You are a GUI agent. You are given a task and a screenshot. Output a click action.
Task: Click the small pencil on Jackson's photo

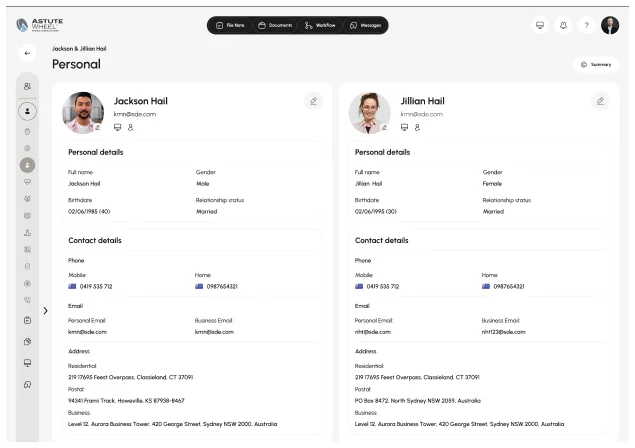(98, 127)
